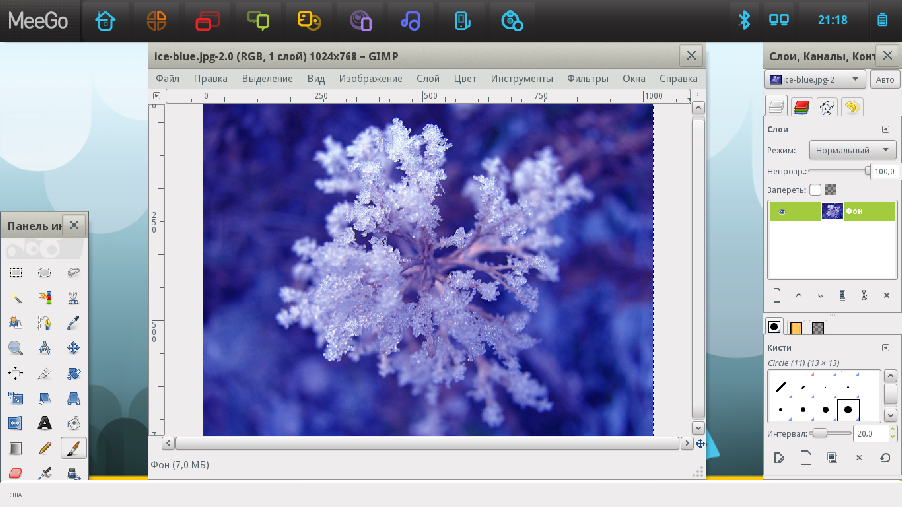Open the Фильтры menu
Screen dimensions: 902x507
coord(587,79)
